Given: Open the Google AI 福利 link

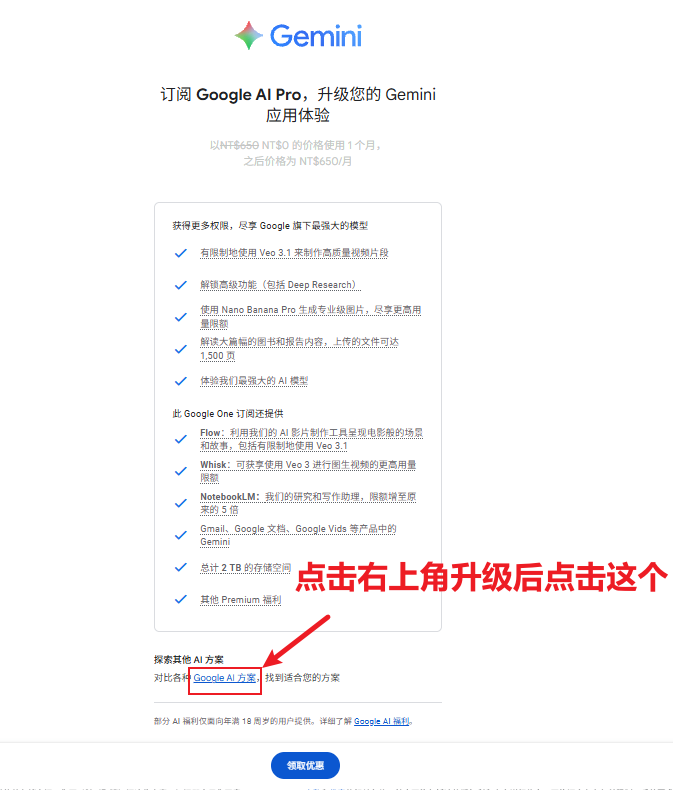Looking at the screenshot, I should click(382, 721).
